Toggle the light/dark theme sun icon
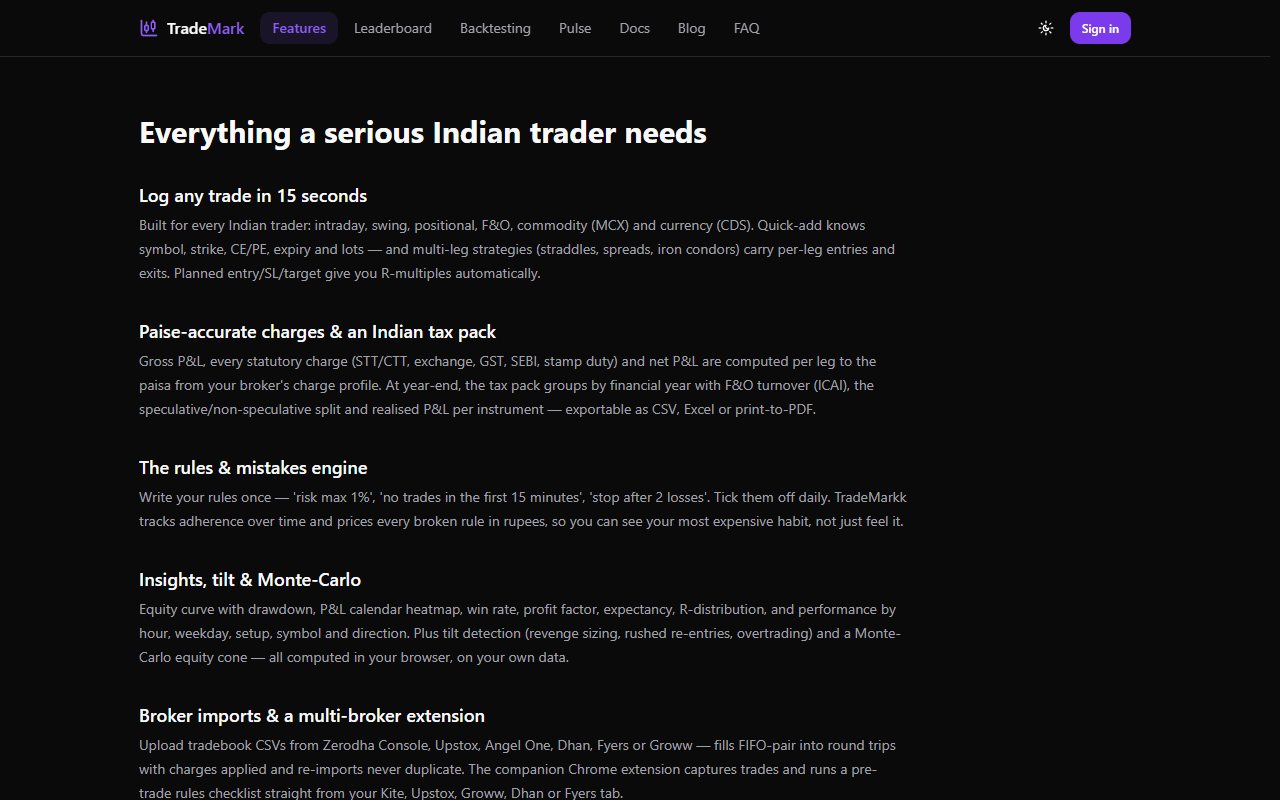1280x800 pixels. click(x=1046, y=28)
